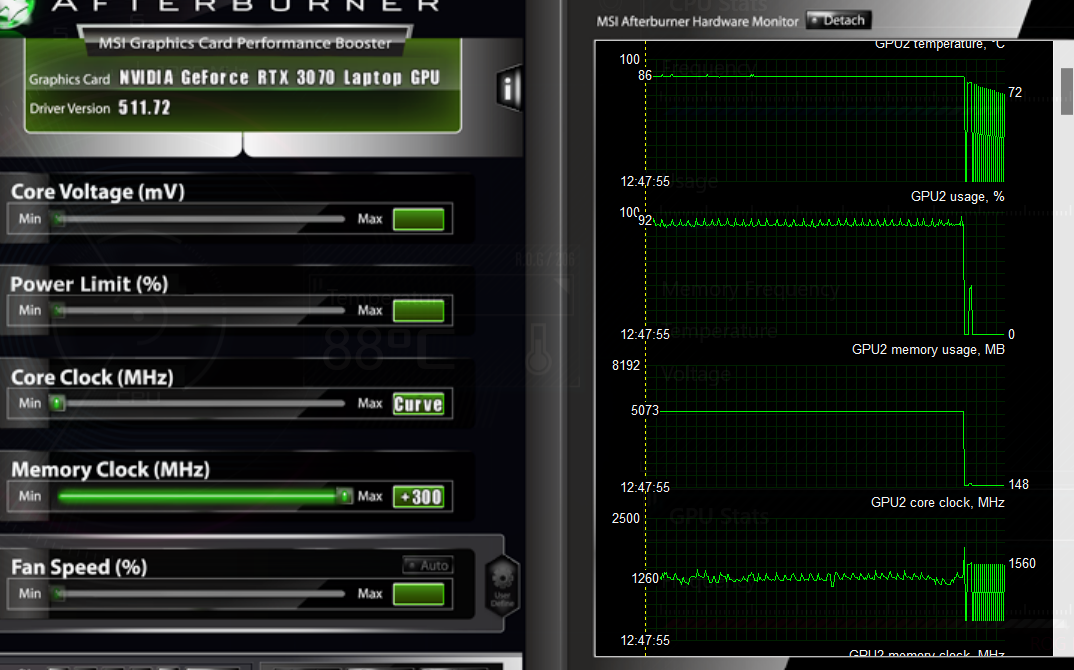This screenshot has height=670, width=1074.
Task: Click the Core Voltage value field
Action: [419, 219]
